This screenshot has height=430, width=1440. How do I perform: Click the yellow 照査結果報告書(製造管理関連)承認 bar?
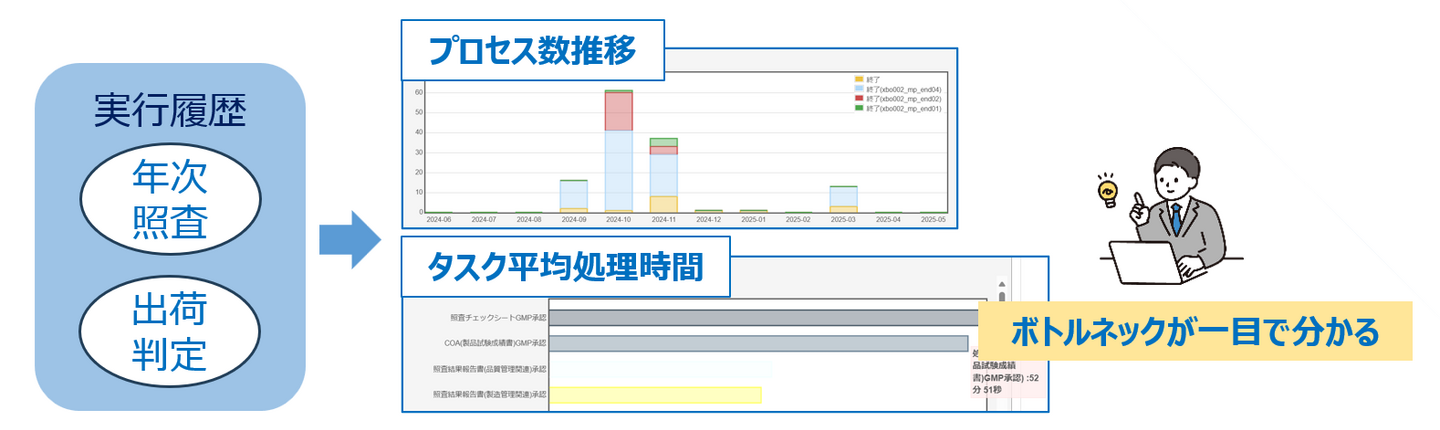[656, 395]
